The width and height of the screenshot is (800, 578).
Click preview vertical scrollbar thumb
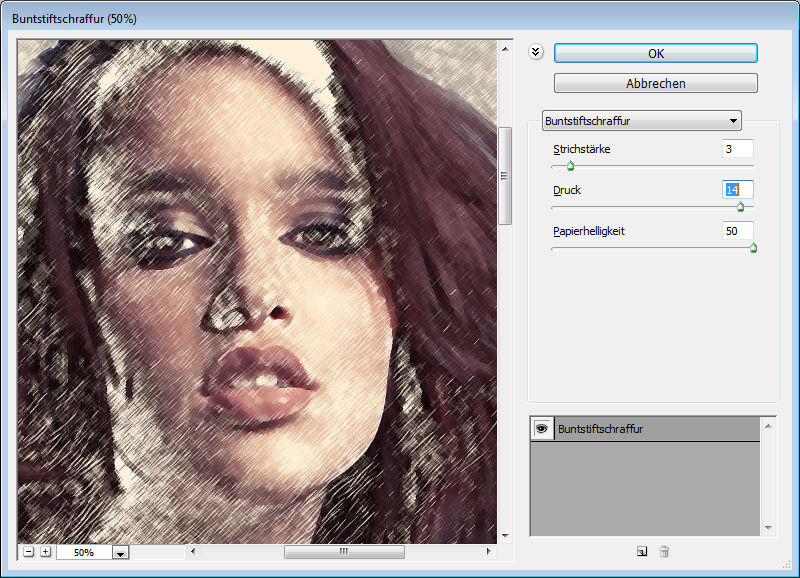tap(505, 175)
